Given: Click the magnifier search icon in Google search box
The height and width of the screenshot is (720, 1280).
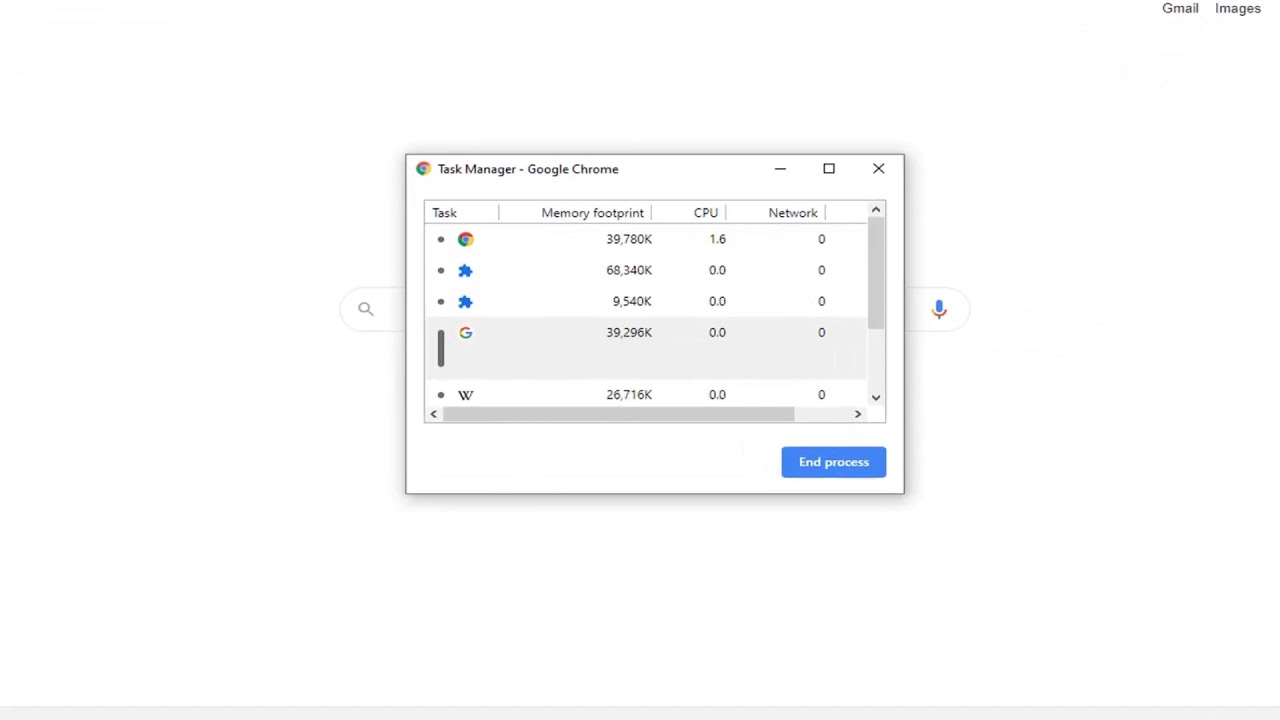Looking at the screenshot, I should click(x=366, y=309).
